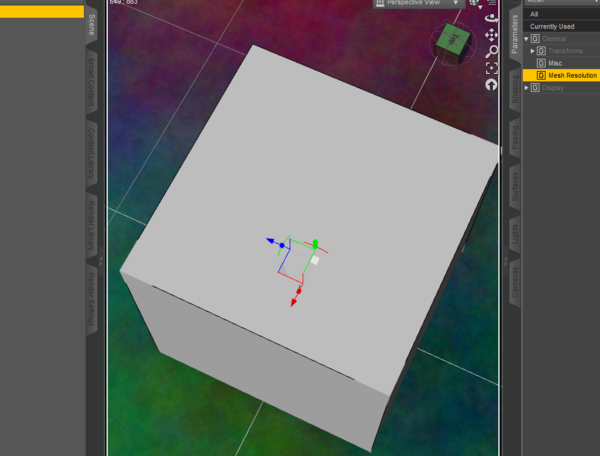
Task: Expand the Display group arrow
Action: [526, 88]
